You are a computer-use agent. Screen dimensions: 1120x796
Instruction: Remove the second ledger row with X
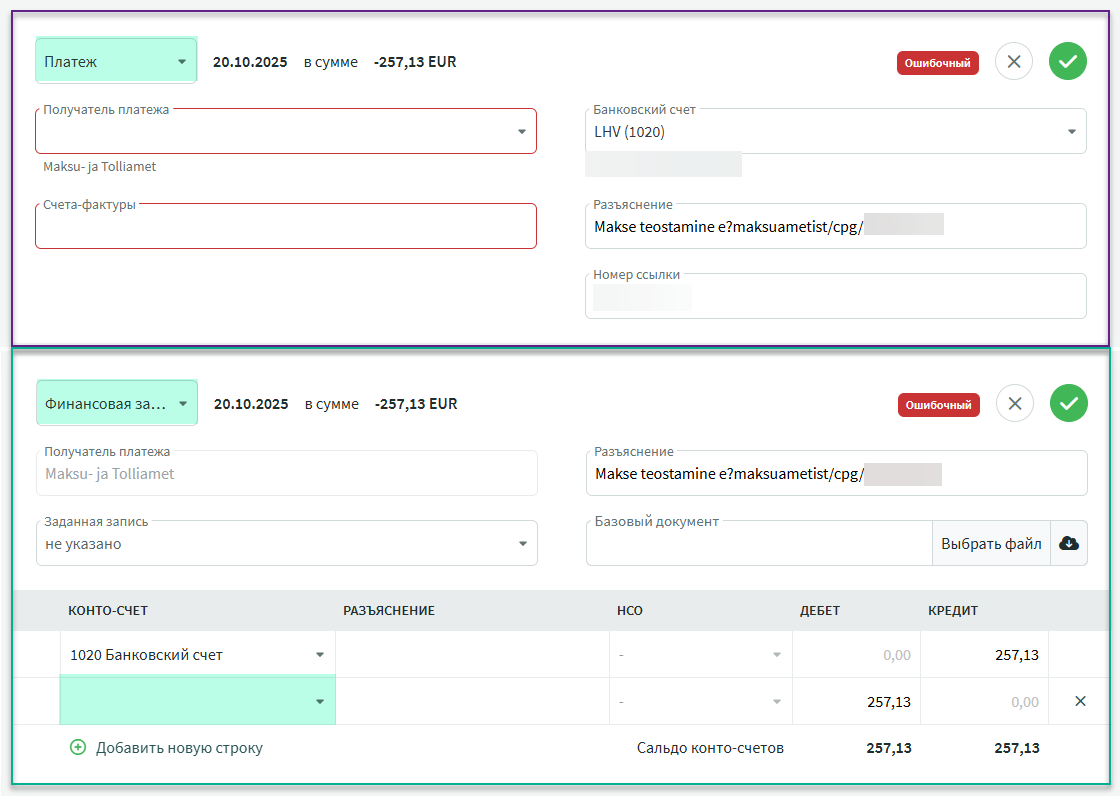[1080, 702]
